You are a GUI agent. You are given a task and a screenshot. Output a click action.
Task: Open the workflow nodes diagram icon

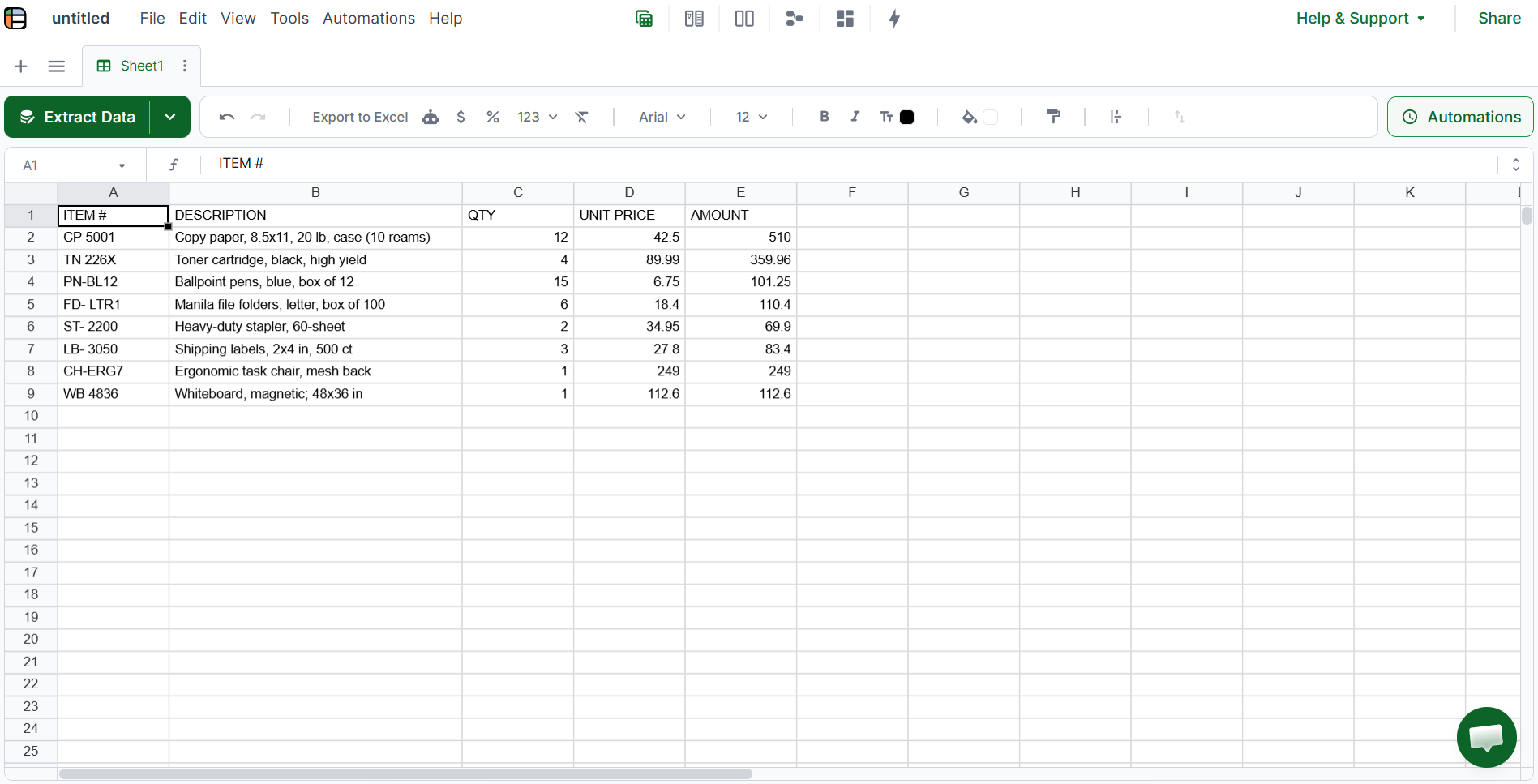click(x=795, y=19)
